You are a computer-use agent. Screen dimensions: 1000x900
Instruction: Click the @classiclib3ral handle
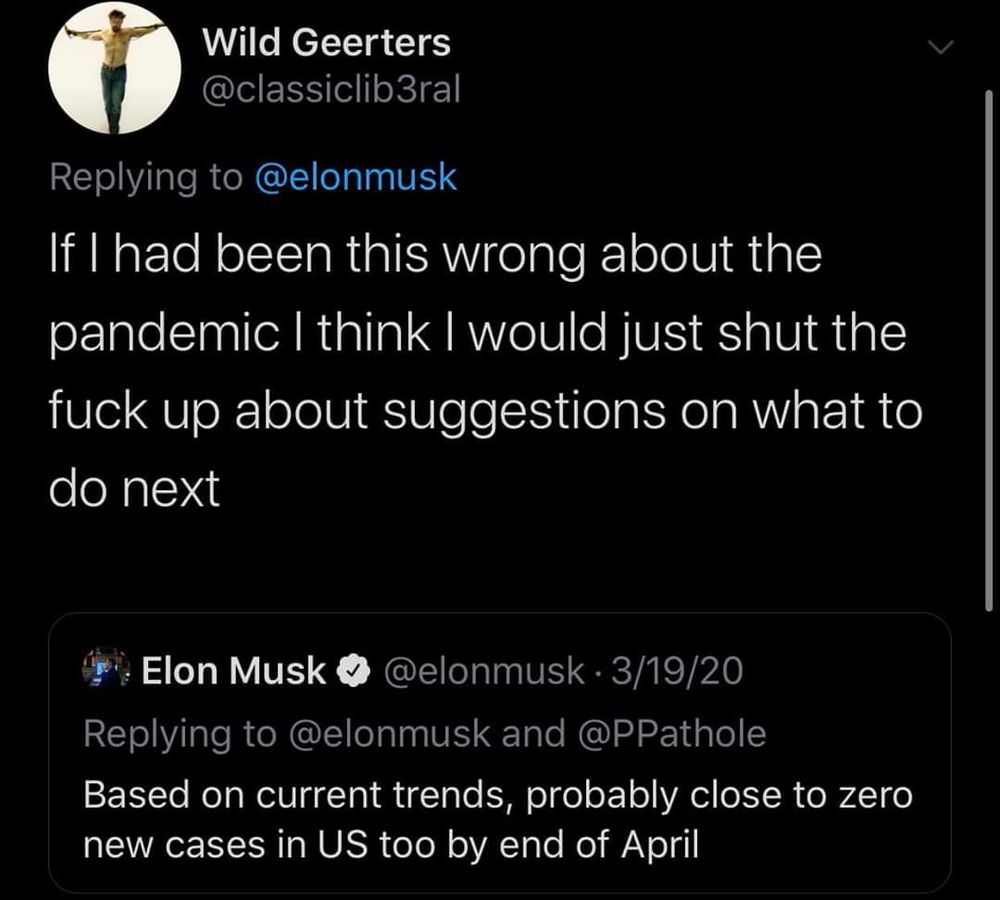pos(331,91)
